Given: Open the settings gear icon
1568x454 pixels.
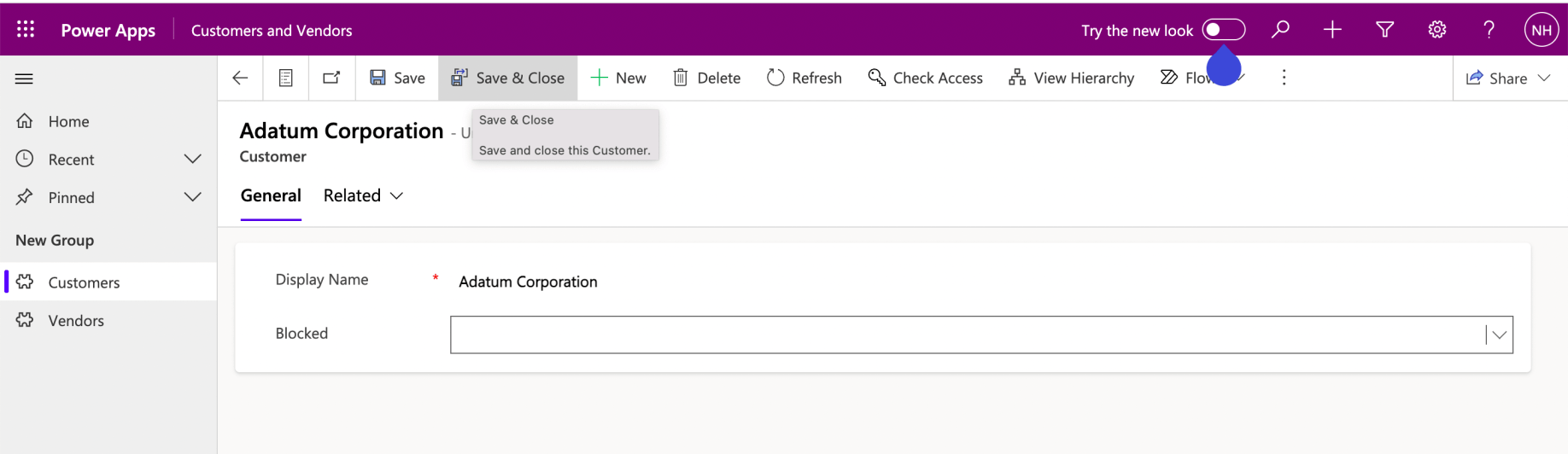Looking at the screenshot, I should coord(1436,30).
